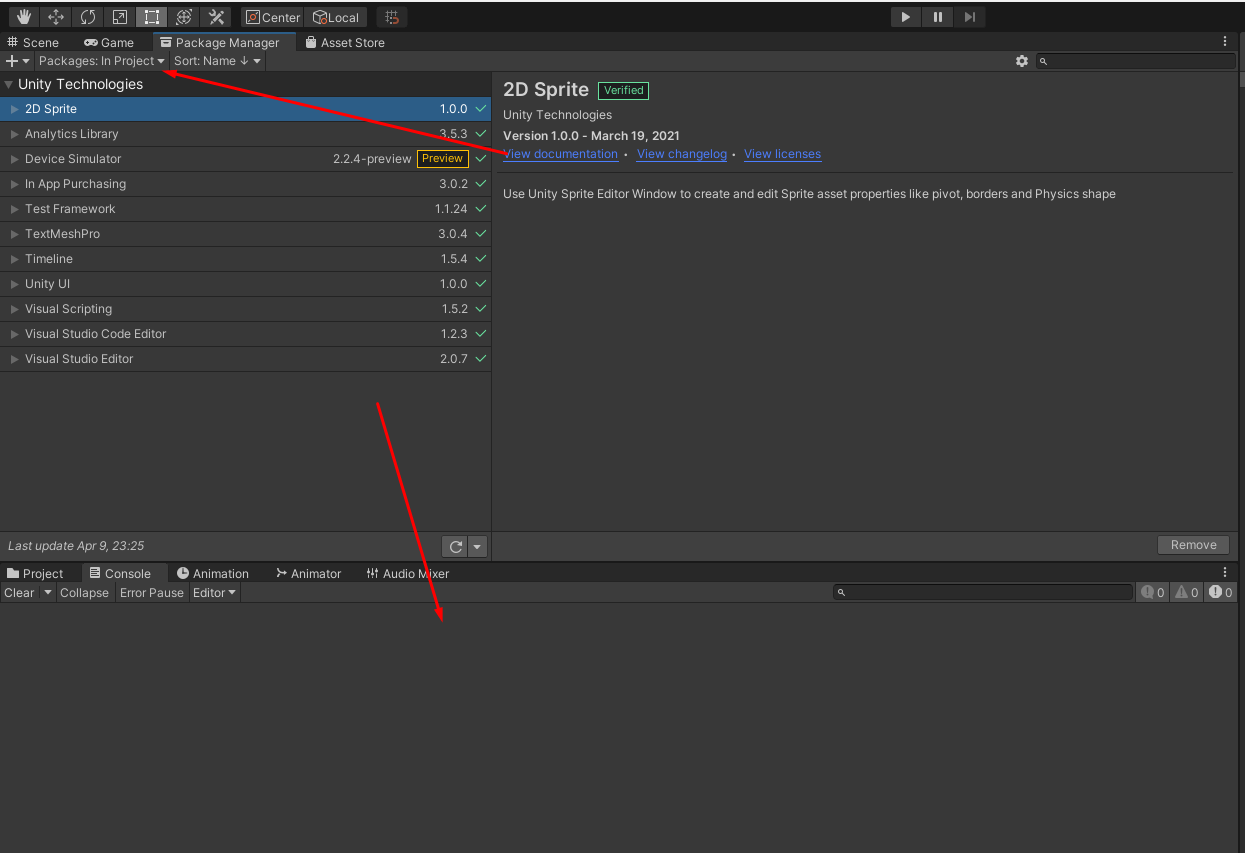
Task: Open Packages: In Project dropdown
Action: click(102, 61)
